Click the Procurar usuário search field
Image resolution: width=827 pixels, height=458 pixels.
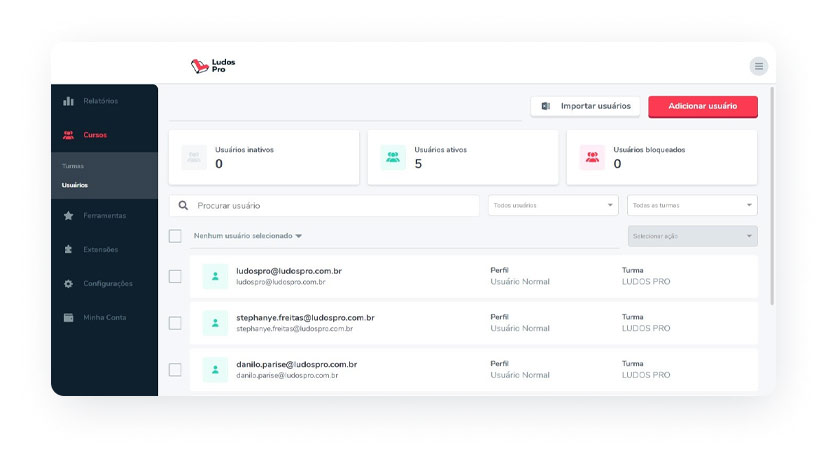pos(324,205)
